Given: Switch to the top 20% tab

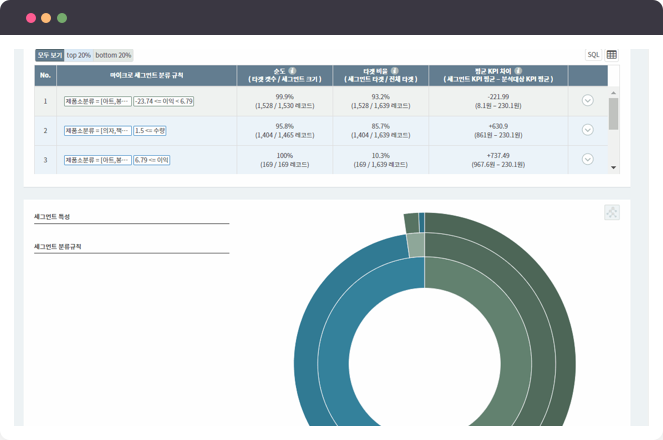Looking at the screenshot, I should click(79, 55).
